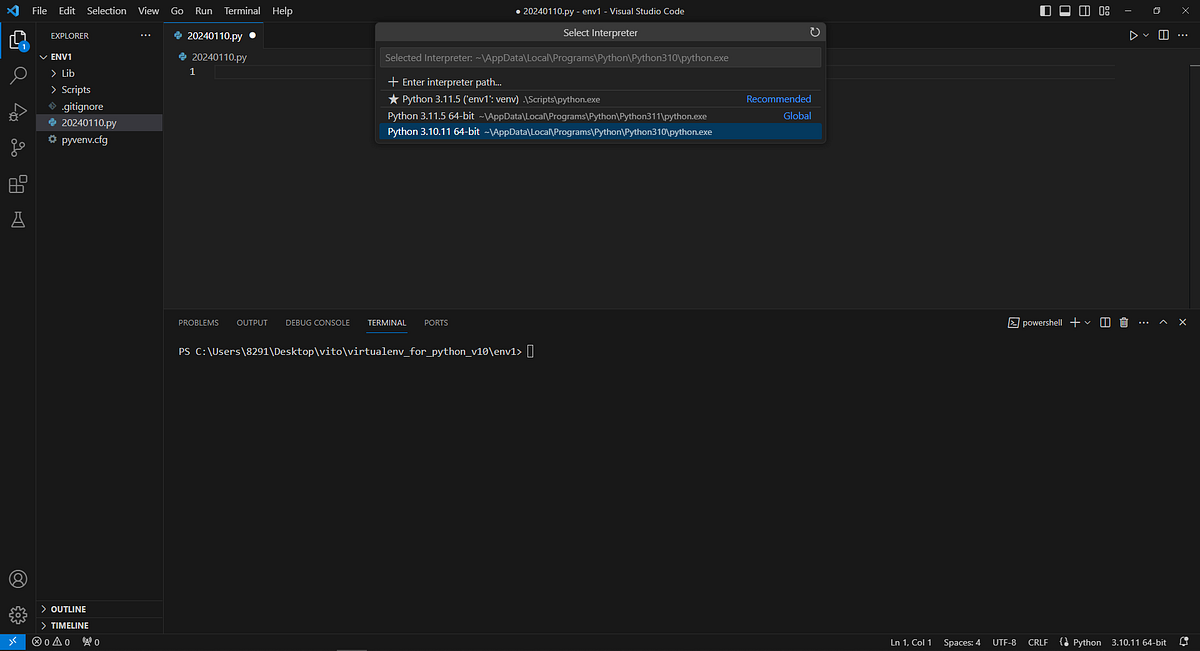Toggle secondary side bar visibility

[x=1085, y=11]
